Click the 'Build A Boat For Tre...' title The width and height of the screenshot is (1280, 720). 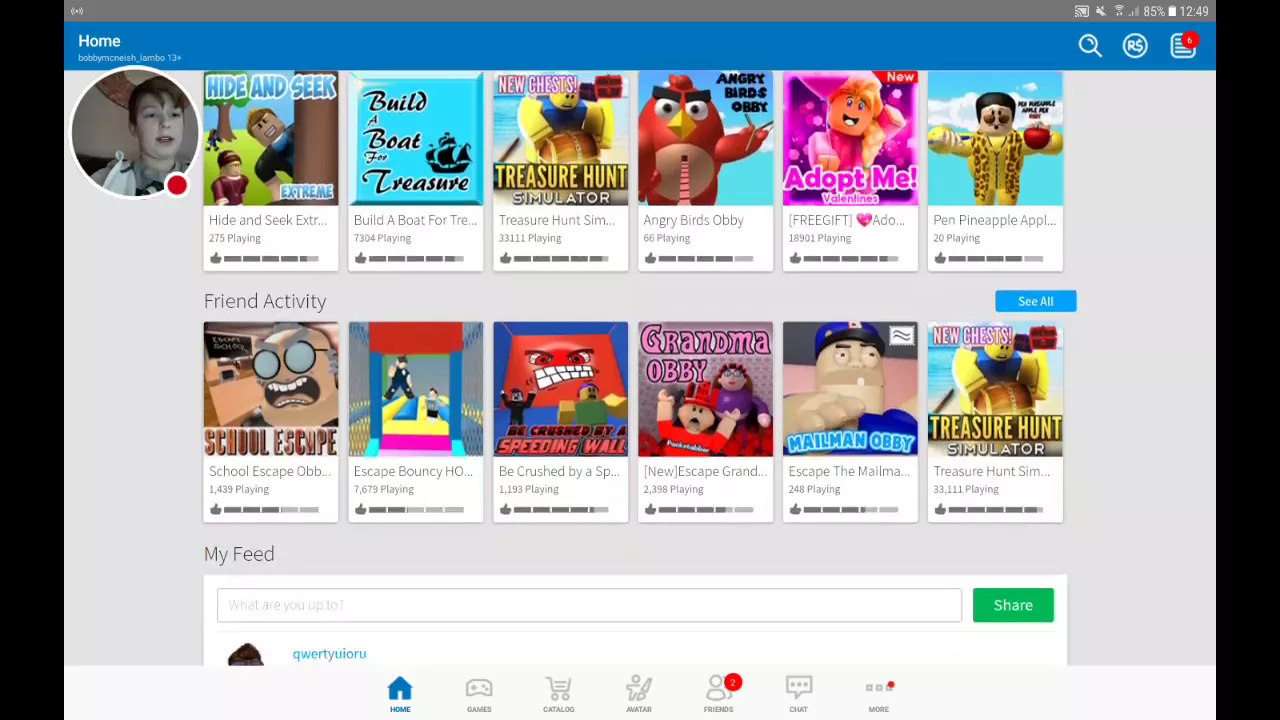(415, 220)
